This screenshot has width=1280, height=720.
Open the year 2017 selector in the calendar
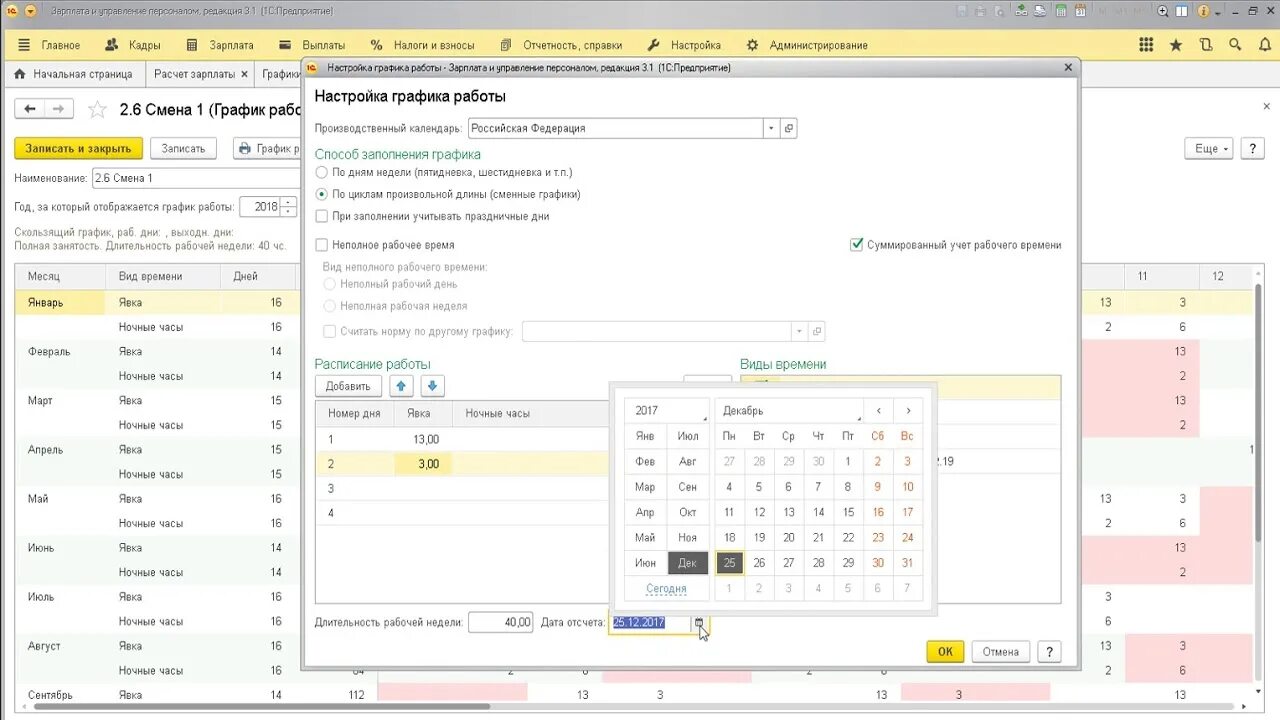667,410
